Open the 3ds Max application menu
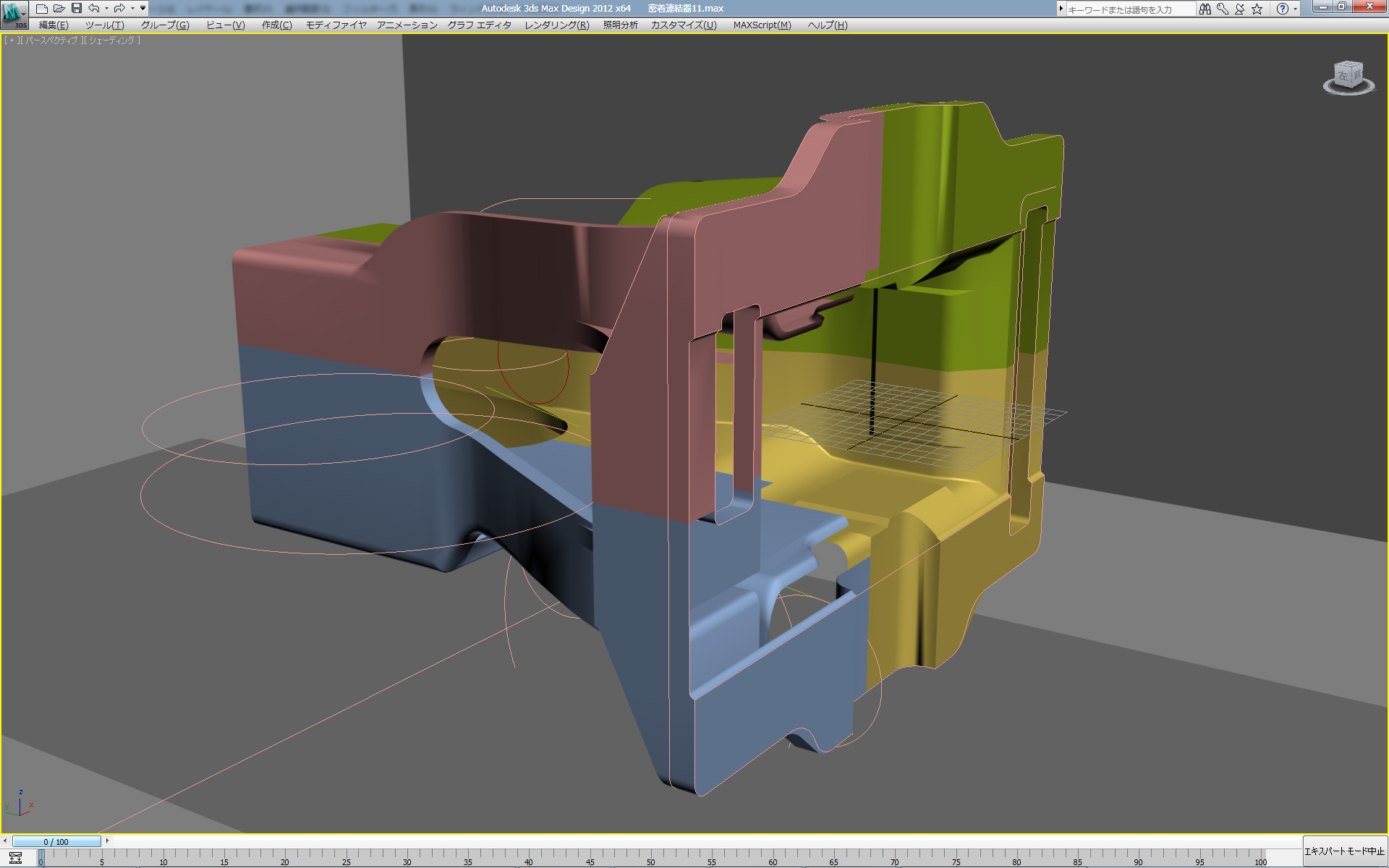The width and height of the screenshot is (1389, 868). pos(13,13)
